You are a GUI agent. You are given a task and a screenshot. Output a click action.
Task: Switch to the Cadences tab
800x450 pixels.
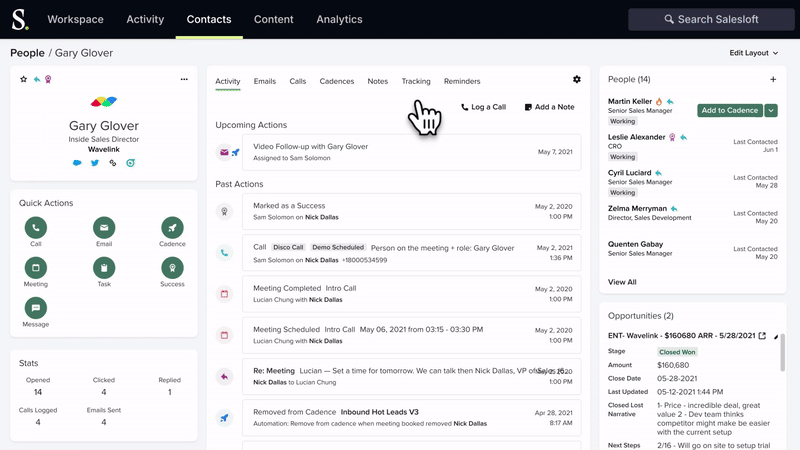coord(337,81)
